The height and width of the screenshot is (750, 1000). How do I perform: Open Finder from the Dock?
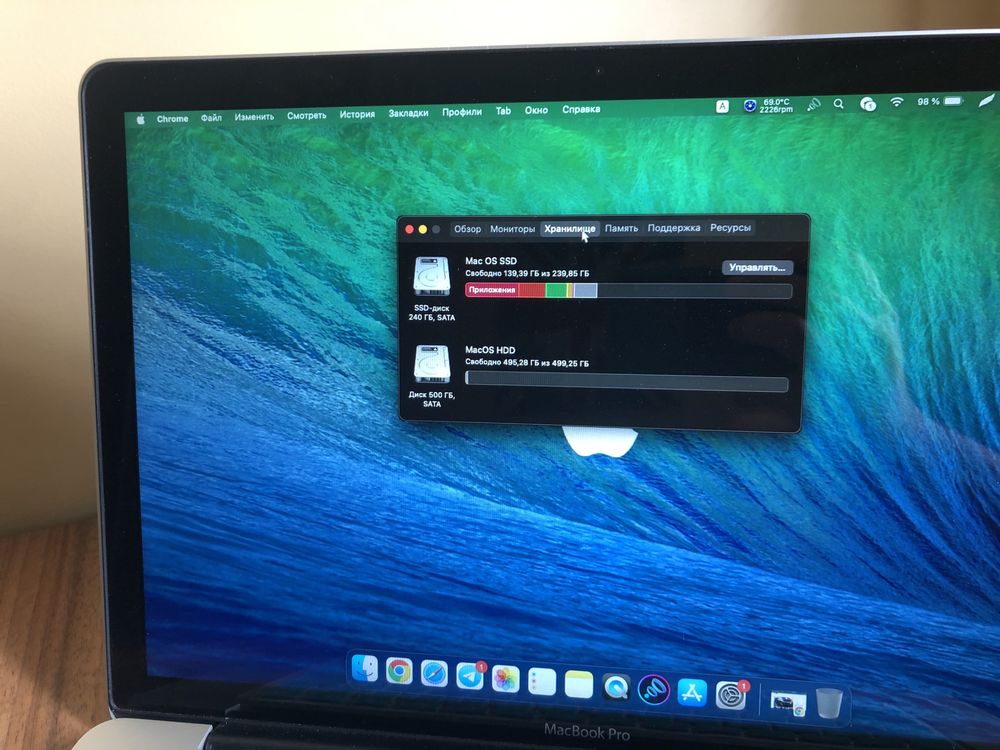pos(365,668)
